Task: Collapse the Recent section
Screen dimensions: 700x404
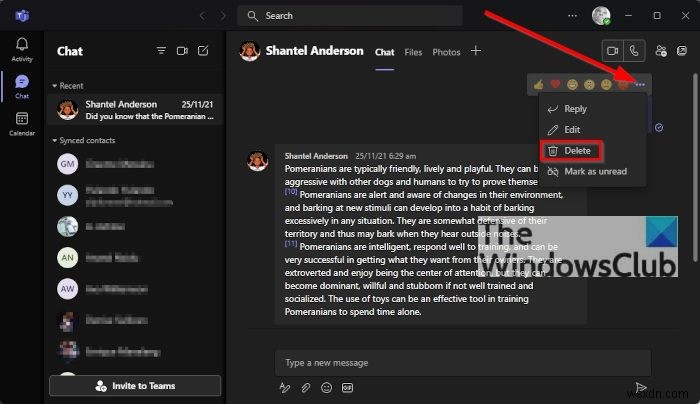Action: (x=68, y=86)
